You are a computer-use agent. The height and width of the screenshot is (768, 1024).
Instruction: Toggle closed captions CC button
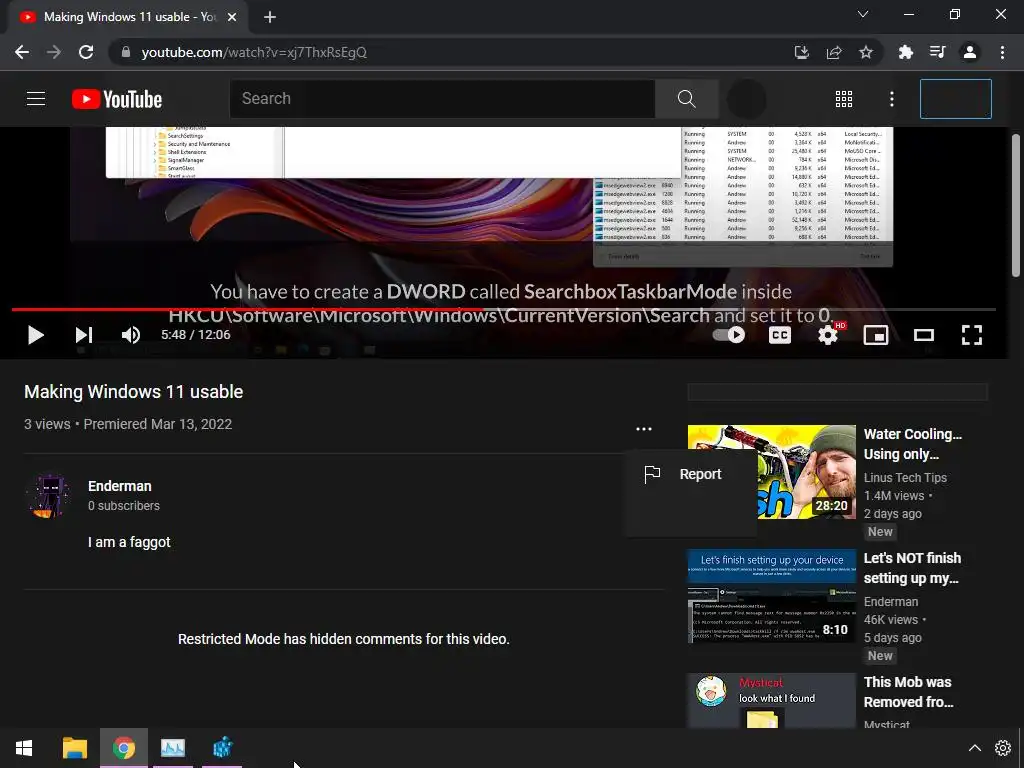coord(780,335)
